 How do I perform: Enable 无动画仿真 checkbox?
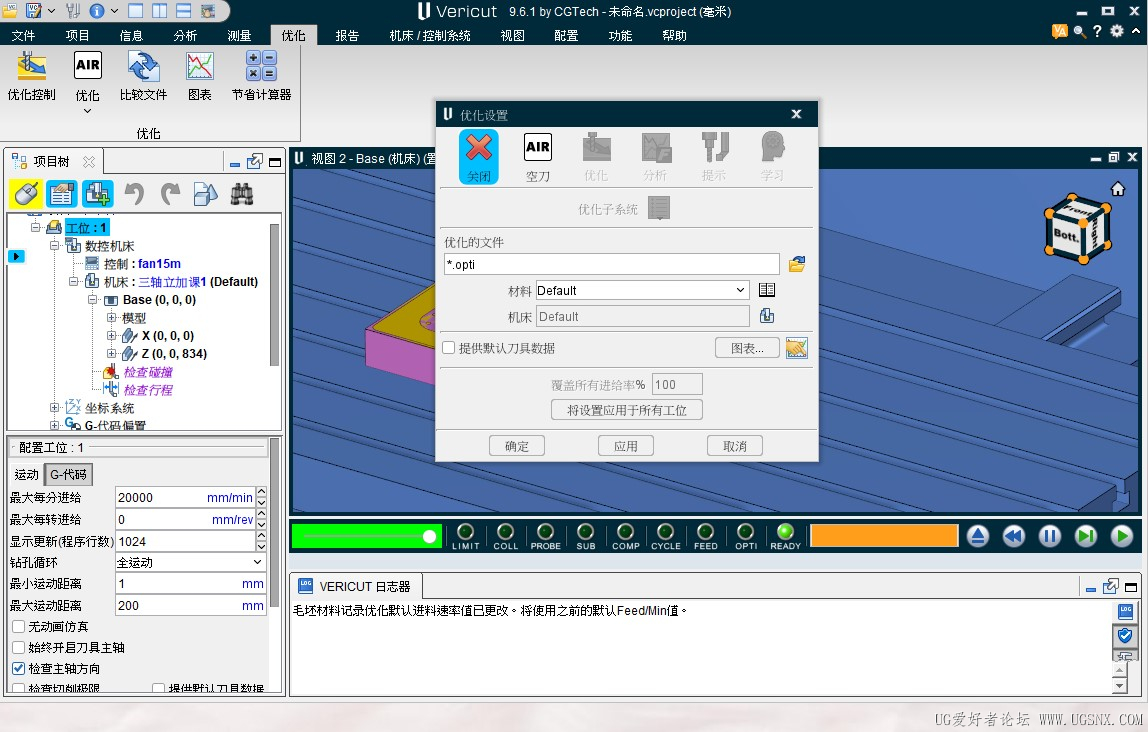pyautogui.click(x=19, y=627)
